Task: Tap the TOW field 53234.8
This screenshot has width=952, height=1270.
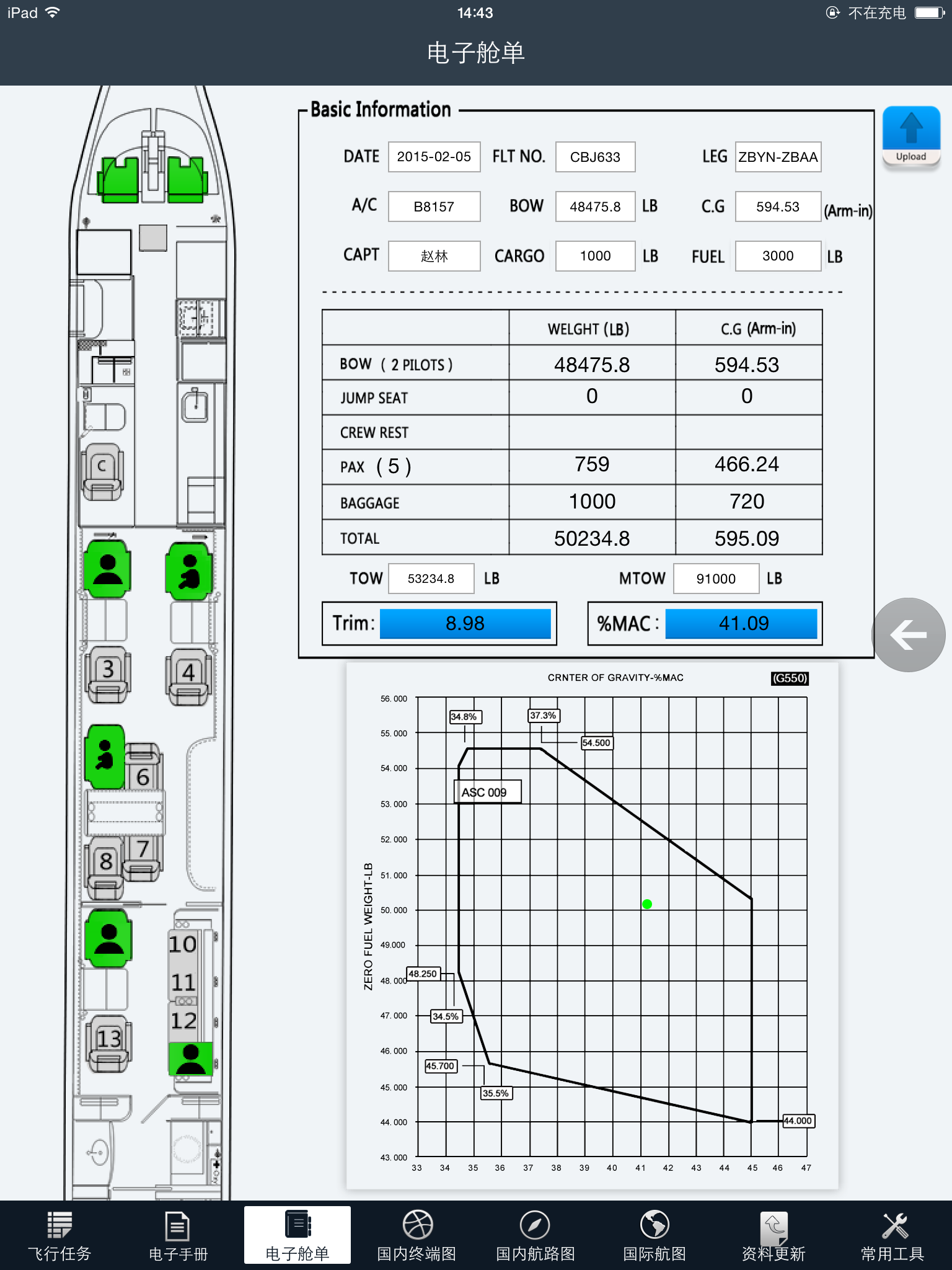Action: (x=431, y=579)
